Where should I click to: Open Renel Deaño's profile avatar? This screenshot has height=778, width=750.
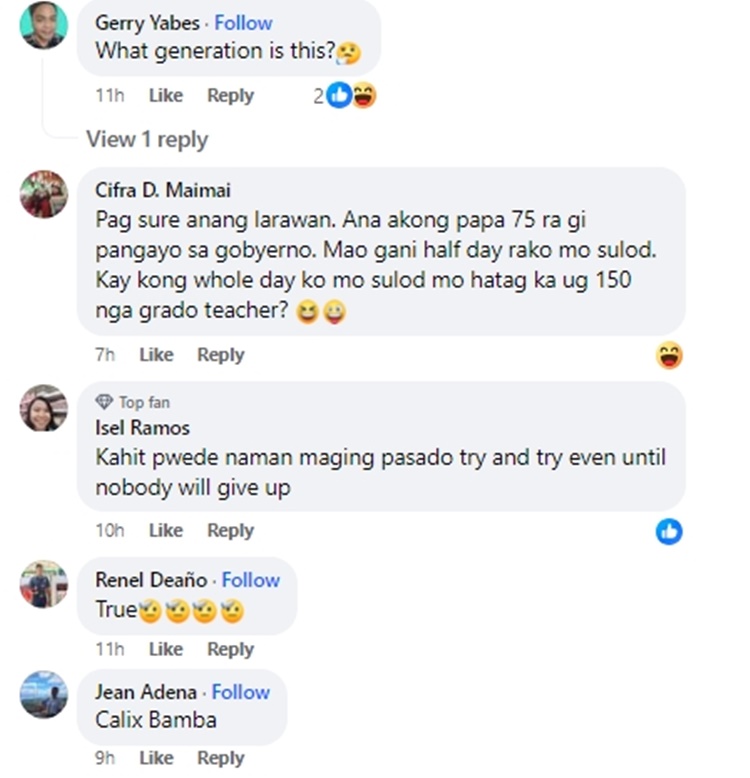pyautogui.click(x=44, y=584)
